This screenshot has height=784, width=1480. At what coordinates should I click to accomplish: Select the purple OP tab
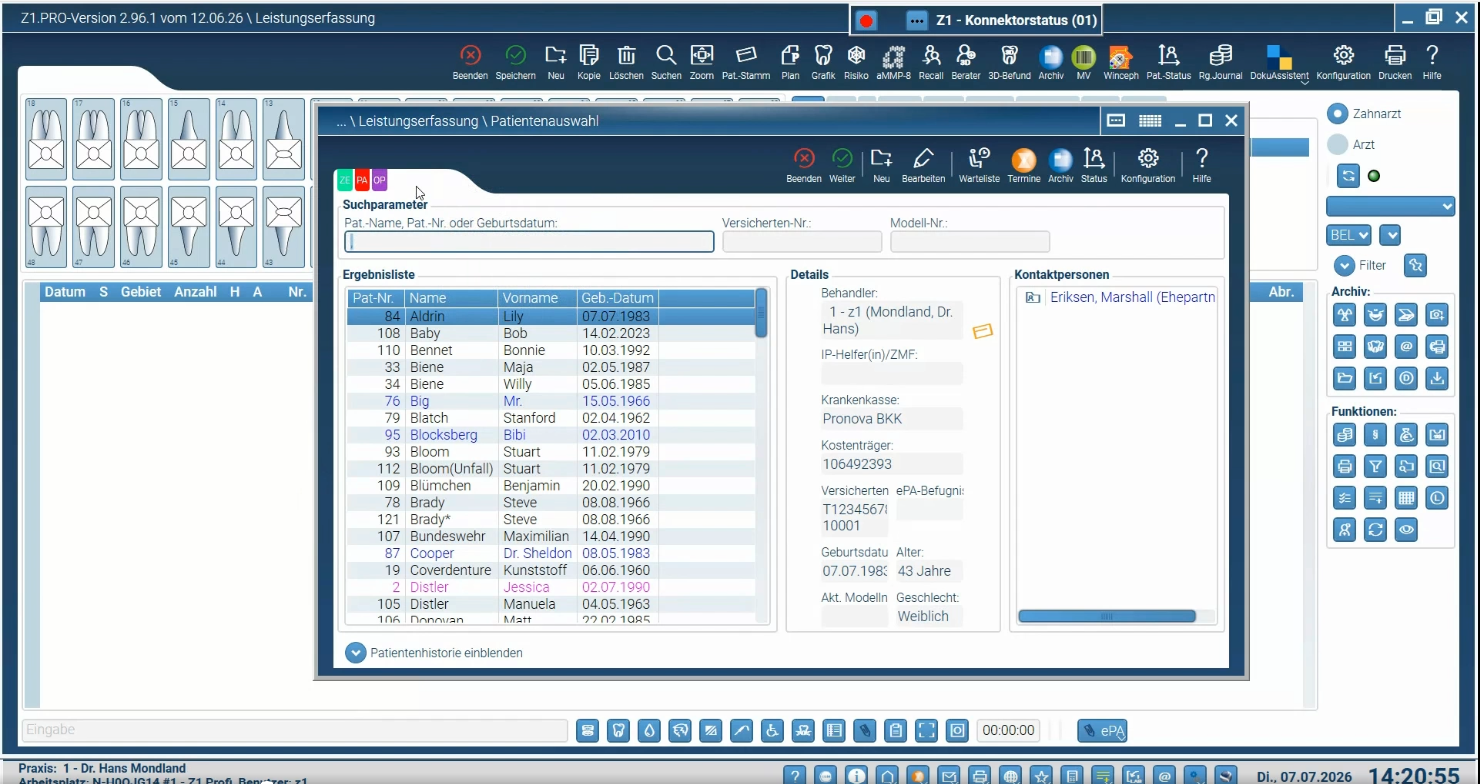click(379, 180)
